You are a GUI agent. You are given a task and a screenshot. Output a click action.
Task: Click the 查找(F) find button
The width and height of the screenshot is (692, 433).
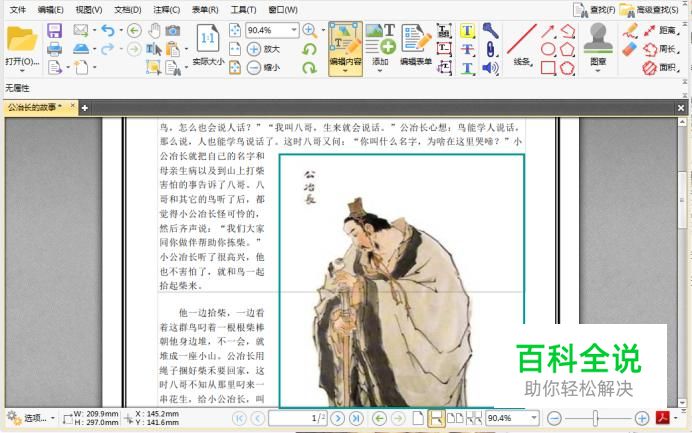(594, 9)
